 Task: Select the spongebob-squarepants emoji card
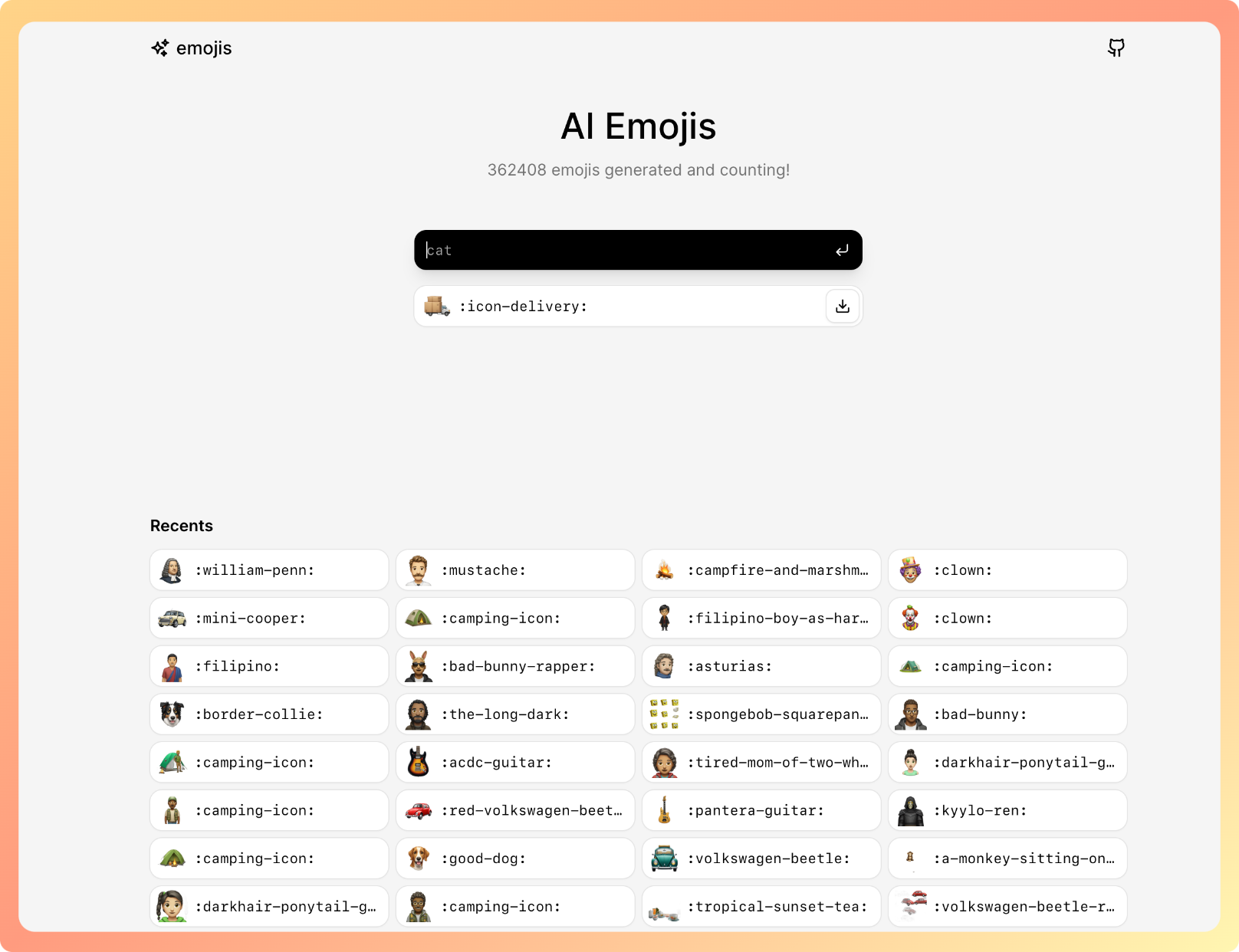[761, 714]
